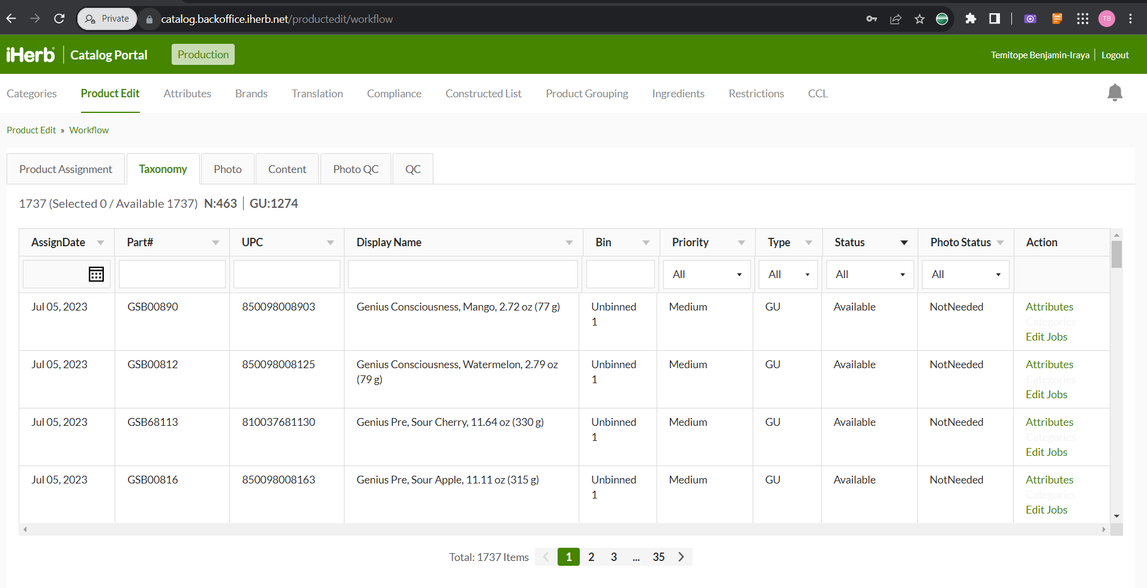Open Attributes link for GSB68113 row

click(1049, 423)
